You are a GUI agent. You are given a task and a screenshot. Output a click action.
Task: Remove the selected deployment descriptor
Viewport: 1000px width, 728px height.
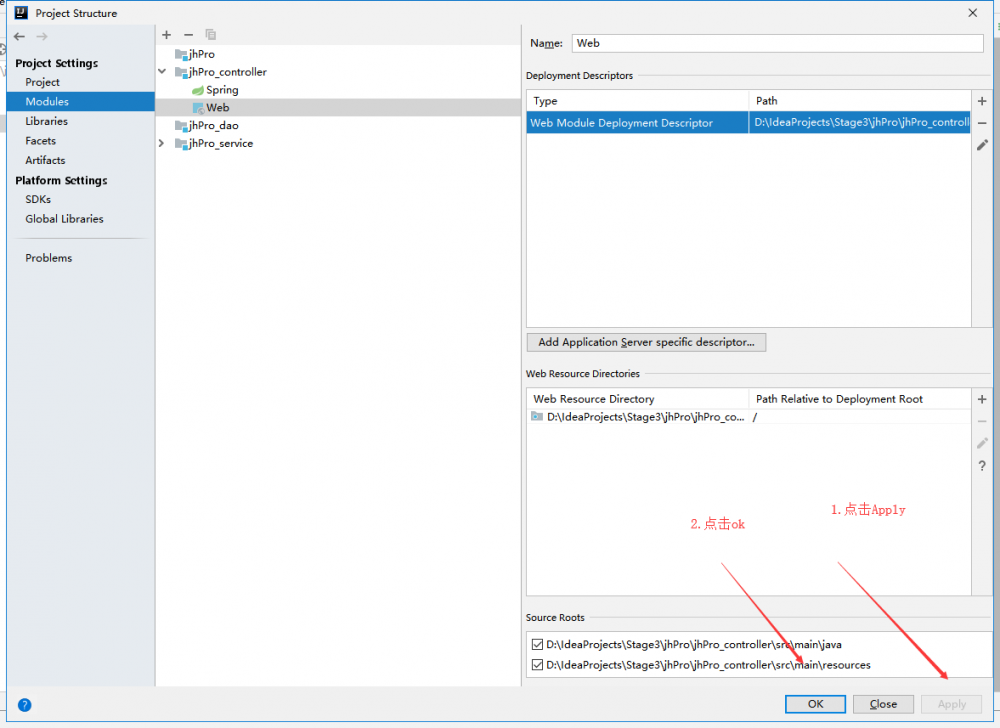pos(982,123)
